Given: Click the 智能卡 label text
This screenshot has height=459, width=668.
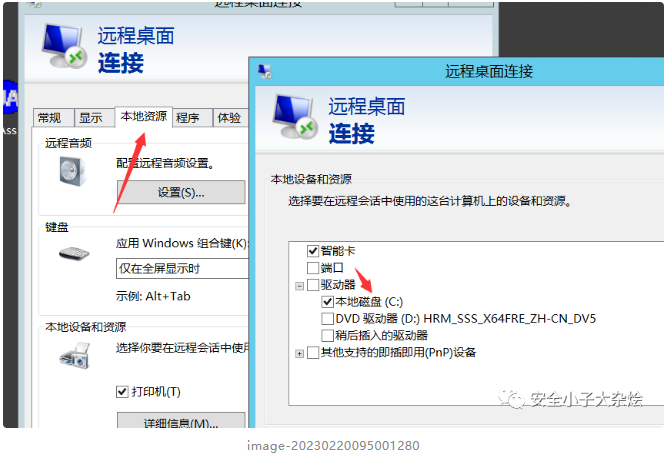Looking at the screenshot, I should 338,251.
